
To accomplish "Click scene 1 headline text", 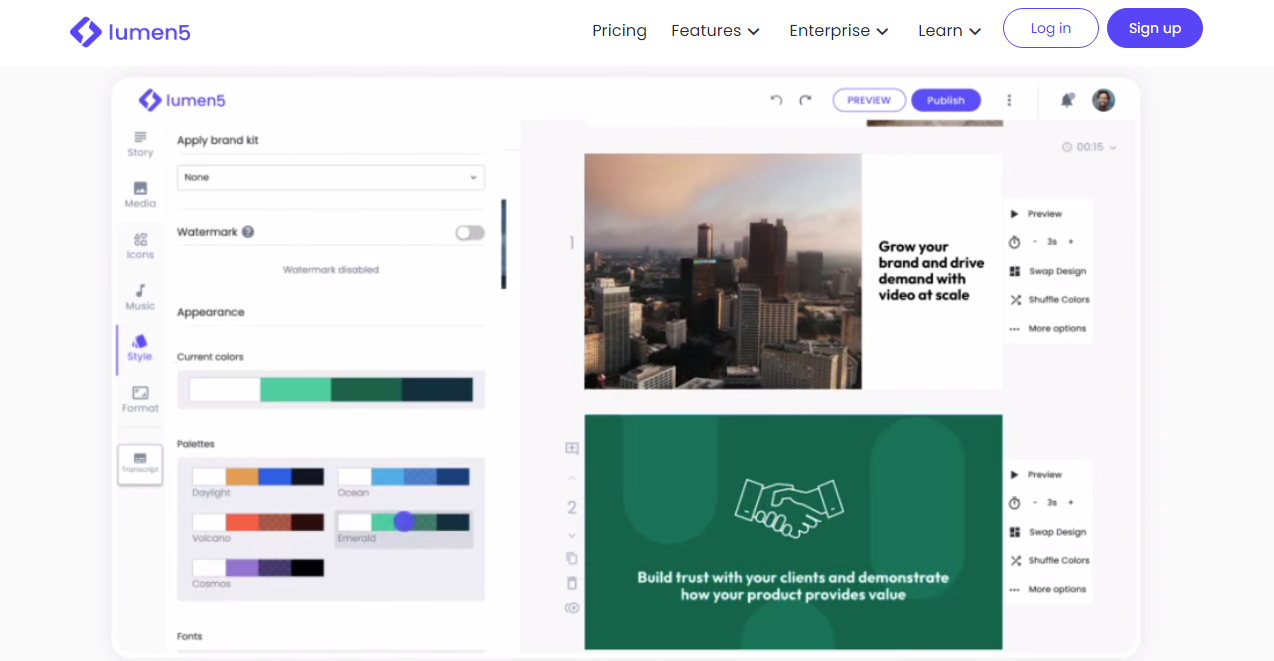I will [931, 271].
